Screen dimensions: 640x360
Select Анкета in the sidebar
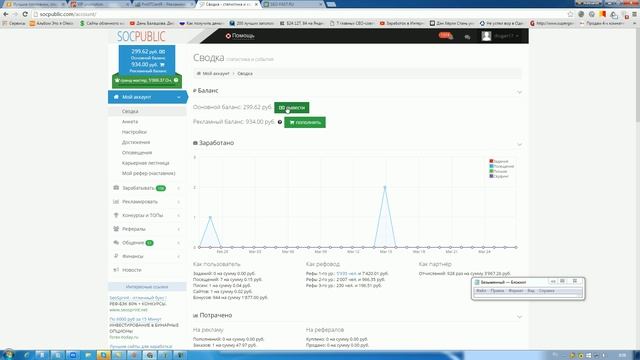click(130, 122)
